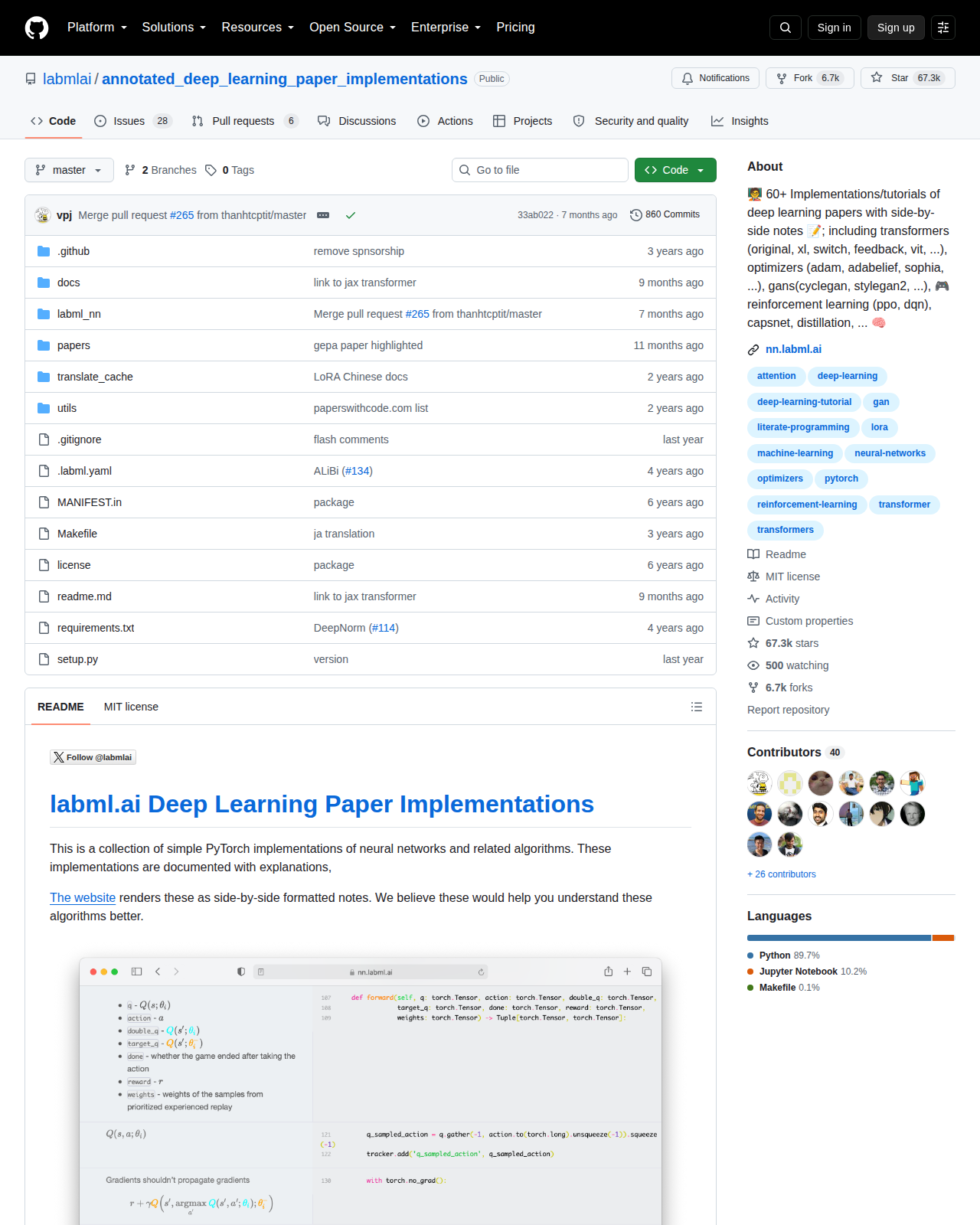Switch to the Discussions tab

pos(357,121)
